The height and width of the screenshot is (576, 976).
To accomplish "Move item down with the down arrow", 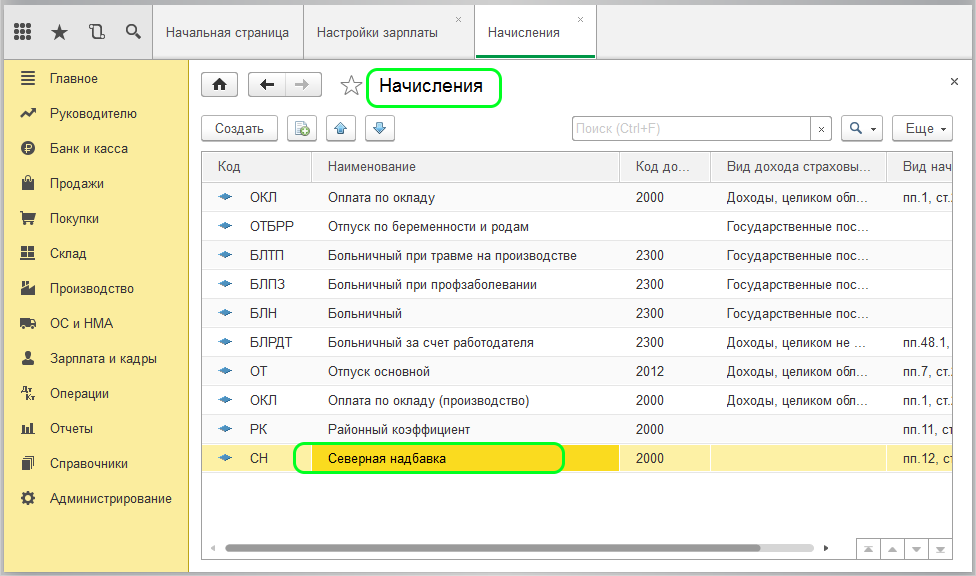I will (x=380, y=128).
